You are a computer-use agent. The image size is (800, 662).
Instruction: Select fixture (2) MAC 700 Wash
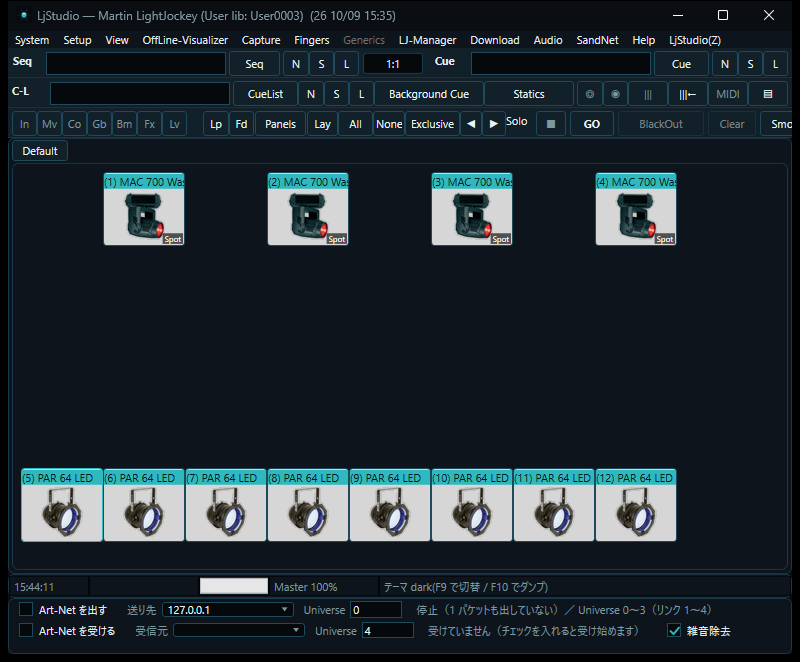(x=308, y=209)
